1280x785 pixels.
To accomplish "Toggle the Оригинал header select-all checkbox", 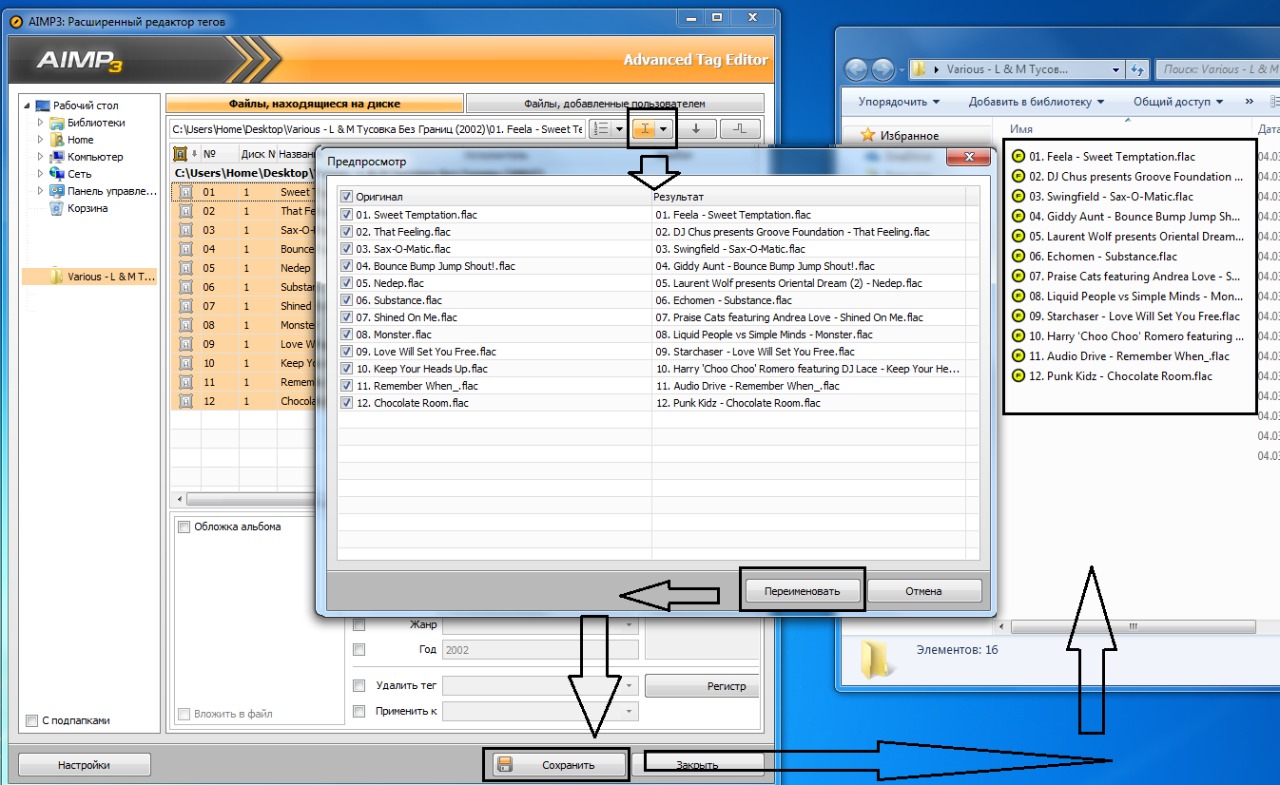I will [x=347, y=197].
